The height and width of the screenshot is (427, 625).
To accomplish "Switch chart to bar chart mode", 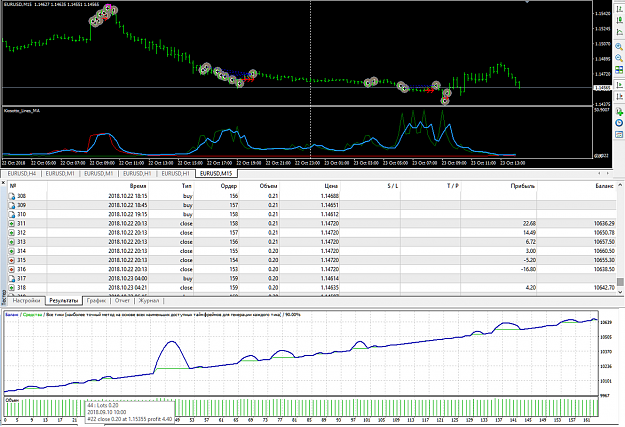I will [619, 9].
